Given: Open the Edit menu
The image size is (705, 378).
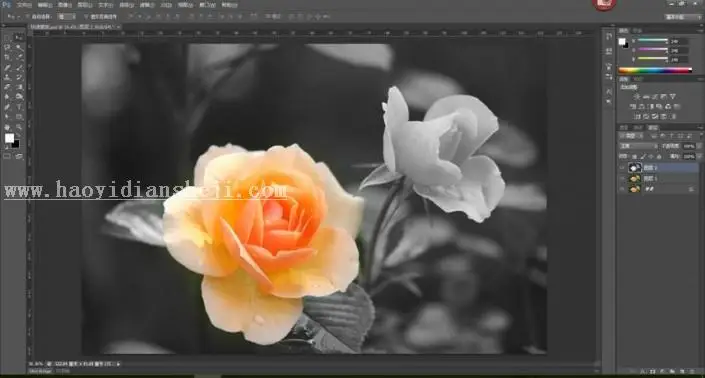Looking at the screenshot, I should [x=45, y=4].
